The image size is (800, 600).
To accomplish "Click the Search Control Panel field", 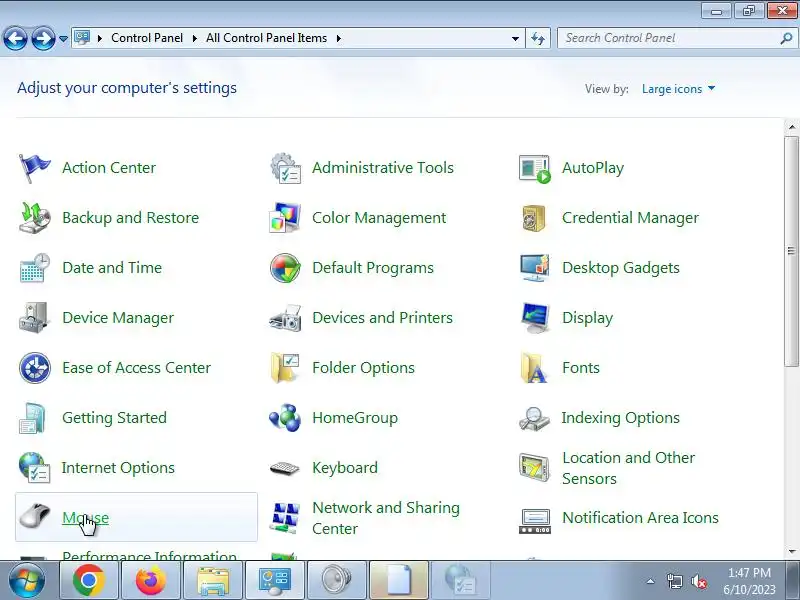I will [x=676, y=38].
